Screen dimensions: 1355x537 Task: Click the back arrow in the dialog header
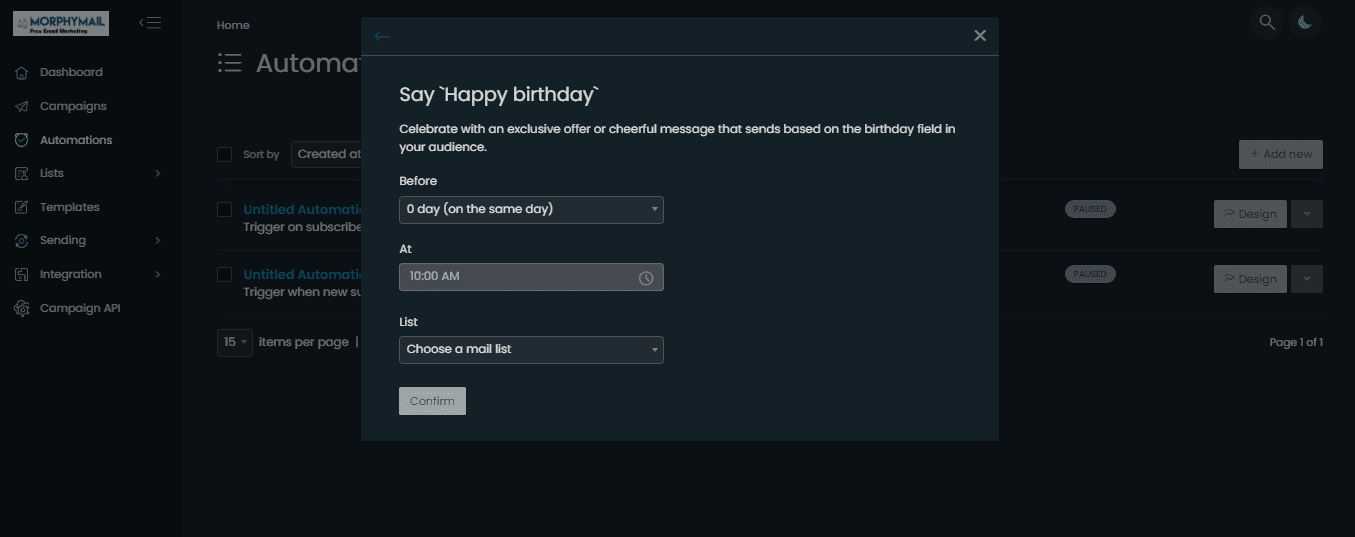pos(381,36)
